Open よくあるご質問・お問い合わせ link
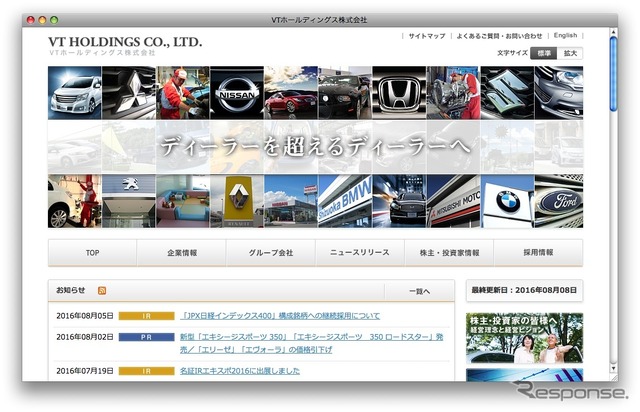The width and height of the screenshot is (640, 412). 499,36
